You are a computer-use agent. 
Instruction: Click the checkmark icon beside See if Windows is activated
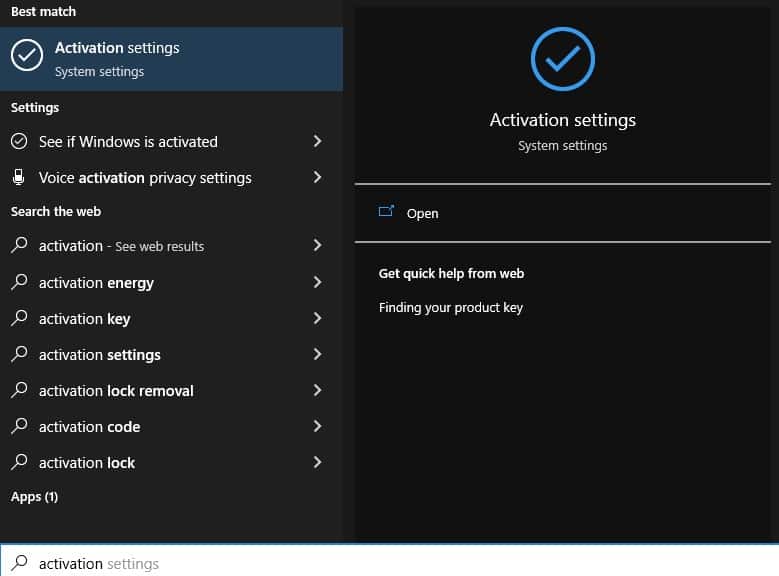pos(19,141)
